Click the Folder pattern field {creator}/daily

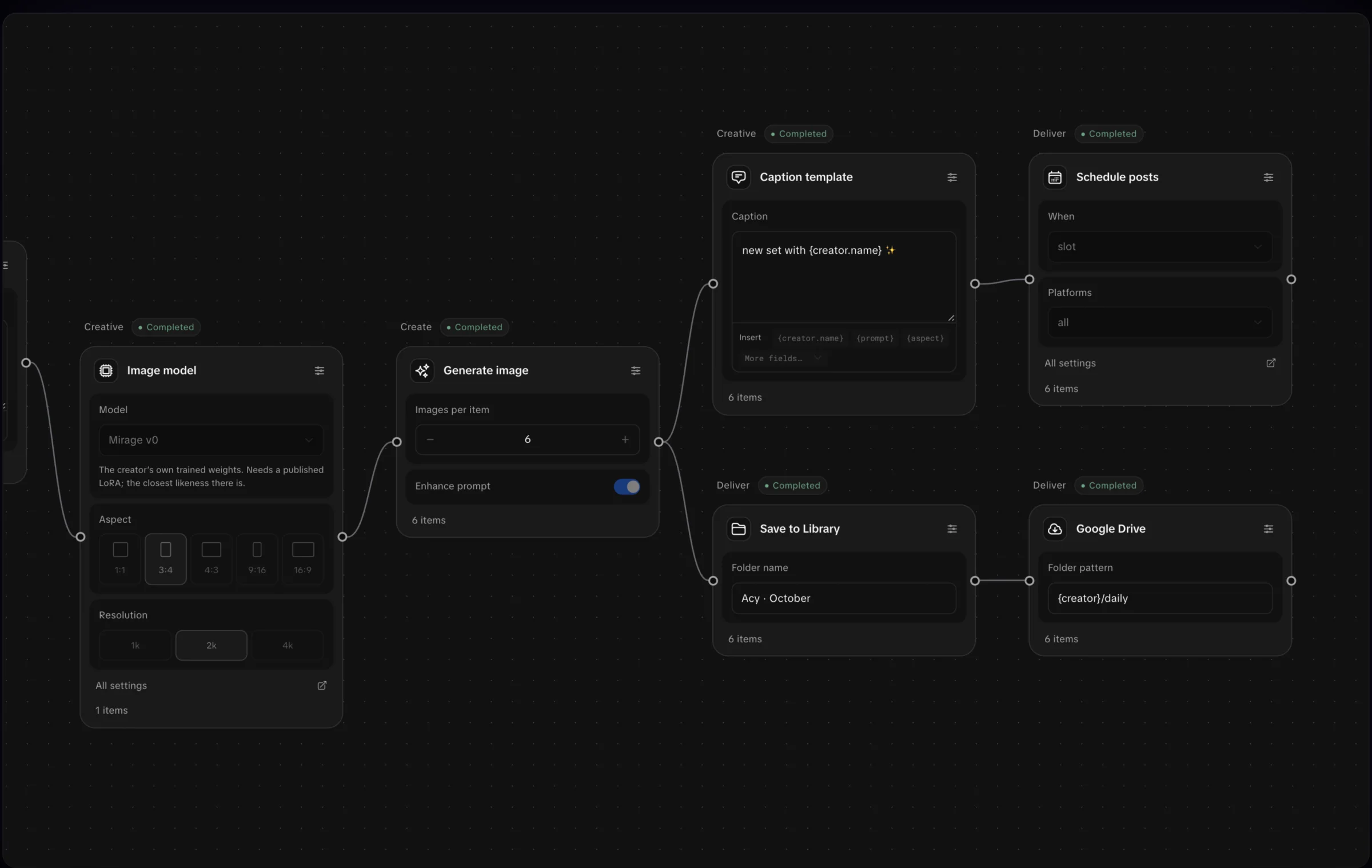click(1160, 598)
